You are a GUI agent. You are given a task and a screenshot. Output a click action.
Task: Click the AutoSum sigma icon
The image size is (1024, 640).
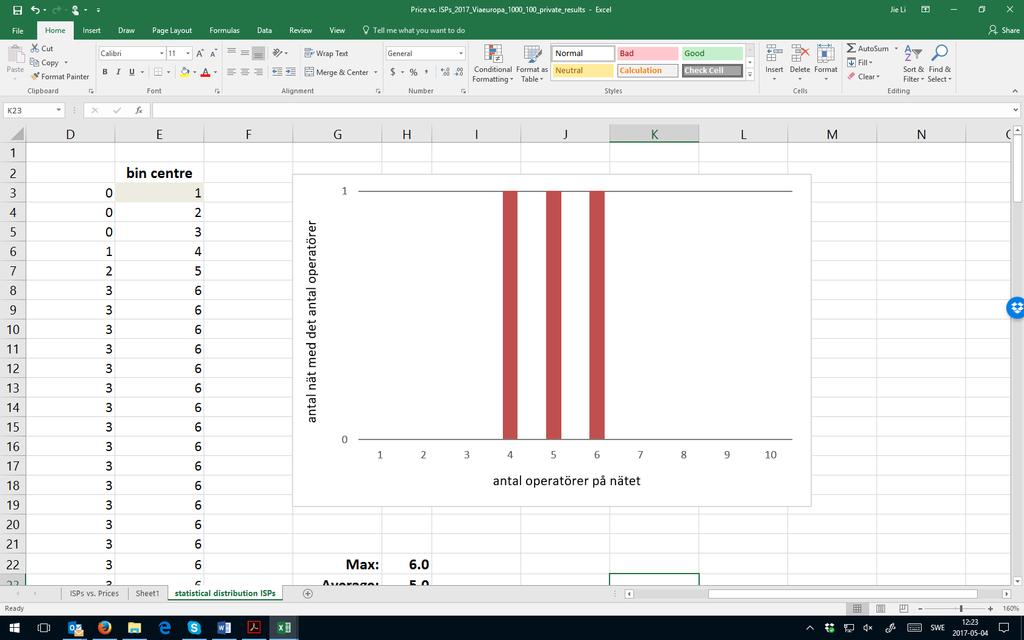[851, 48]
